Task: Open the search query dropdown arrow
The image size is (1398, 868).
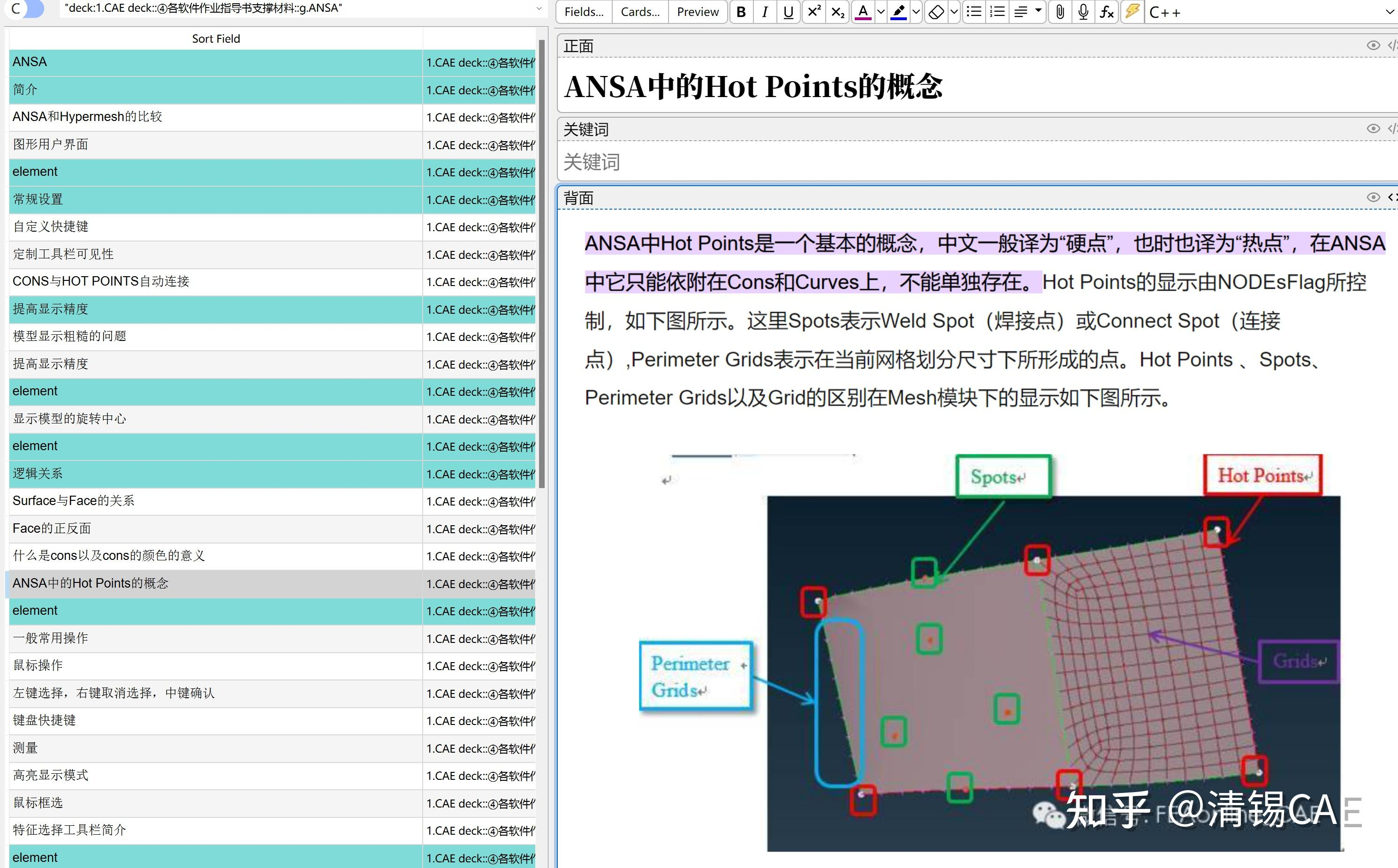Action: pos(539,8)
